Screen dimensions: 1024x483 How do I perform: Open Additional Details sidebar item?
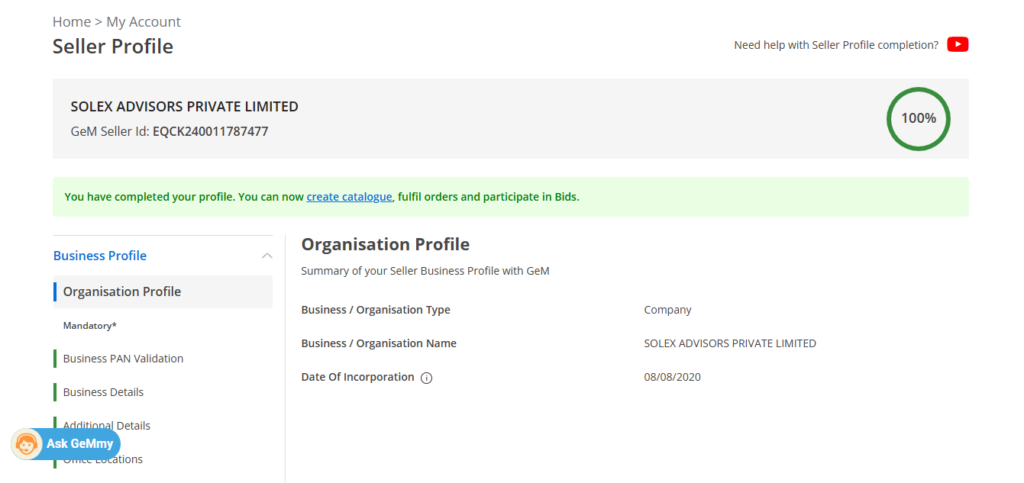[106, 426]
